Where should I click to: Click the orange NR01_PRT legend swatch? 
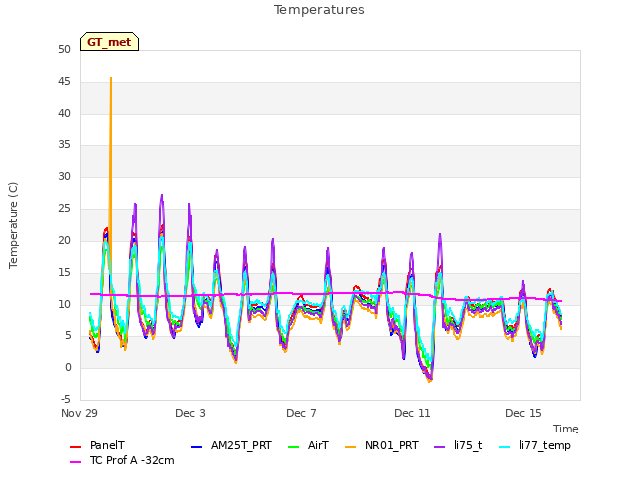351,447
